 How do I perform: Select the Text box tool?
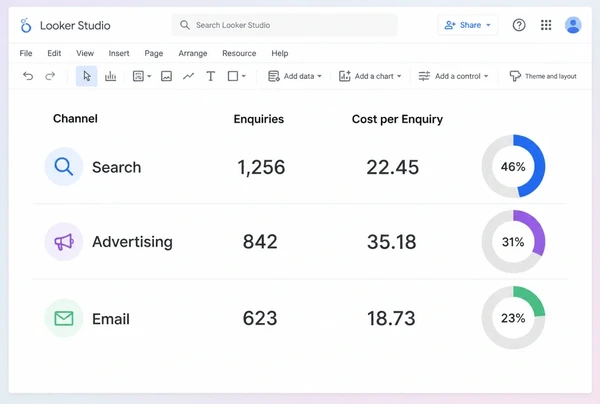tap(210, 76)
